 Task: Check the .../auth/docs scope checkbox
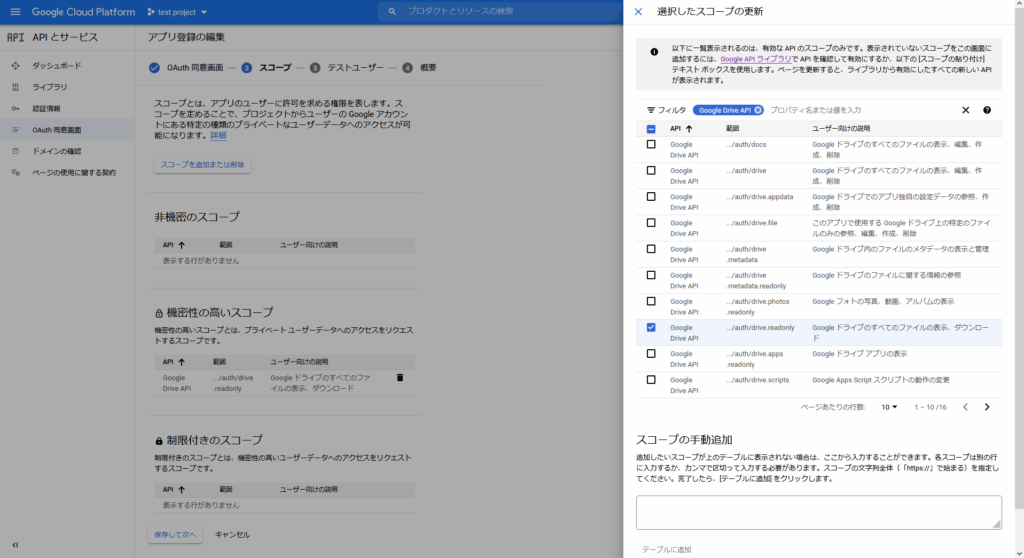[651, 144]
